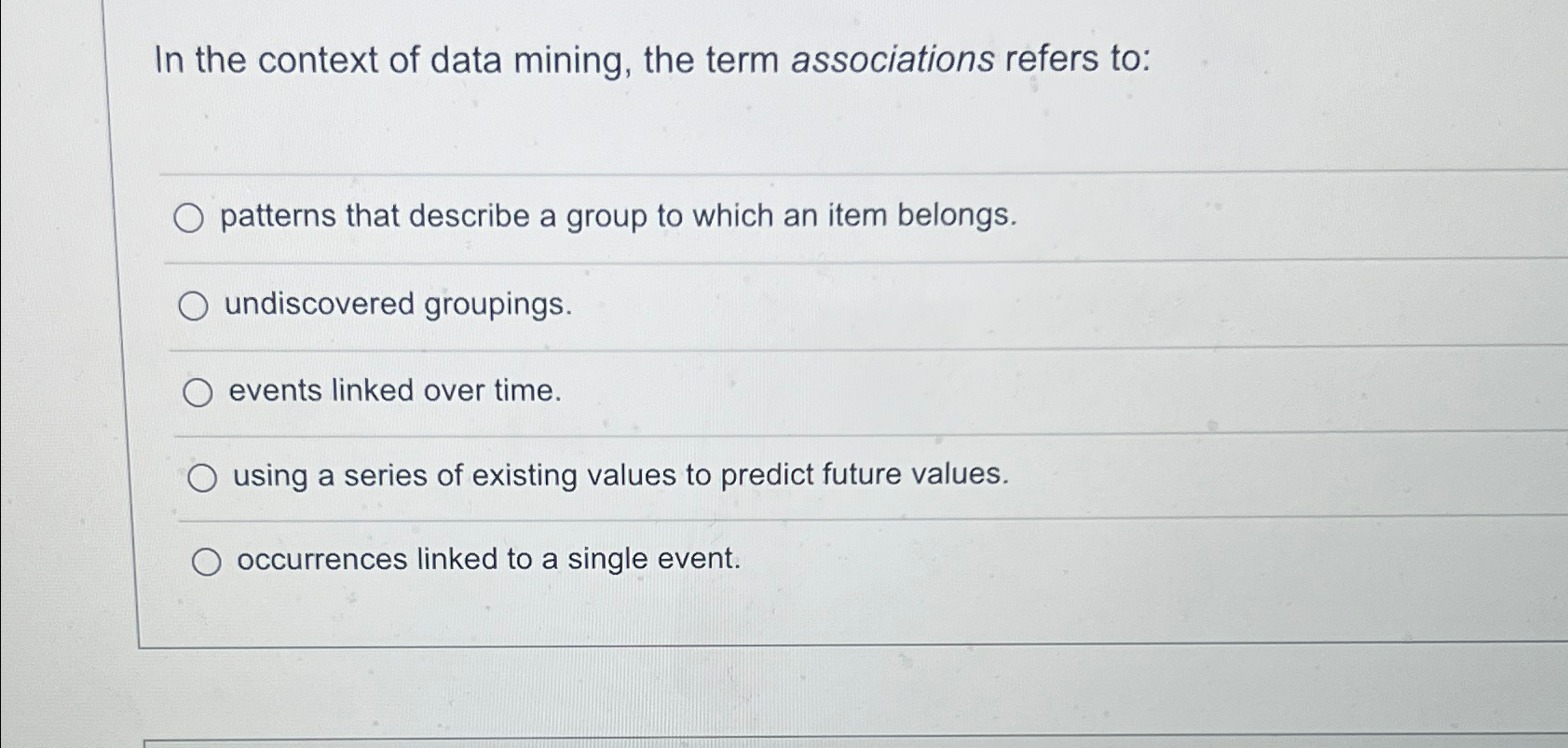Choose the 'undiscovered groupings' radio button
This screenshot has height=748, width=1568.
tap(193, 306)
